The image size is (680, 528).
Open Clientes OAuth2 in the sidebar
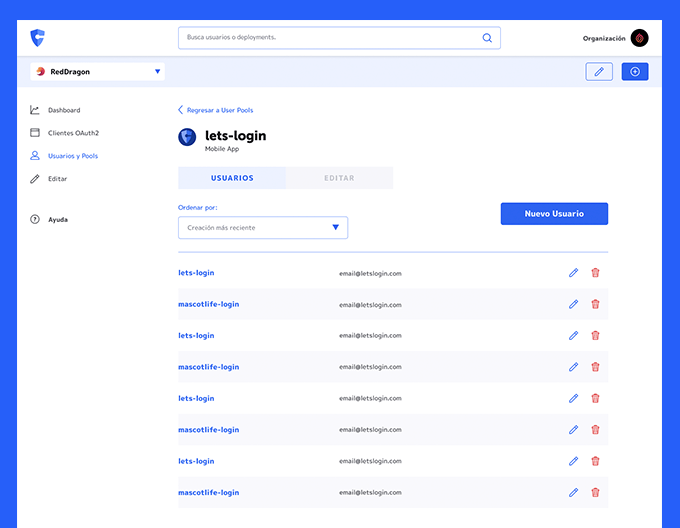point(73,132)
